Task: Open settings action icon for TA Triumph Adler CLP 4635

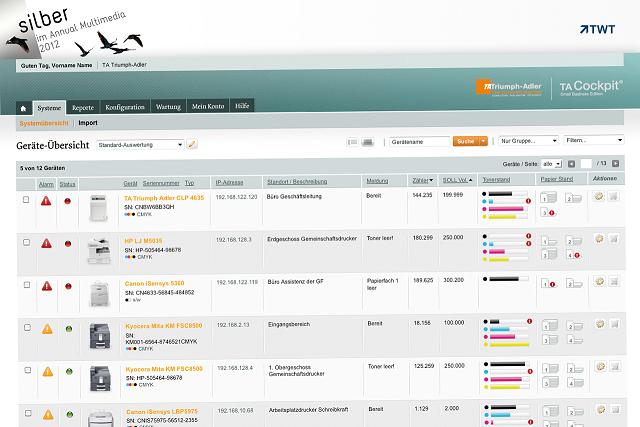Action: (598, 196)
